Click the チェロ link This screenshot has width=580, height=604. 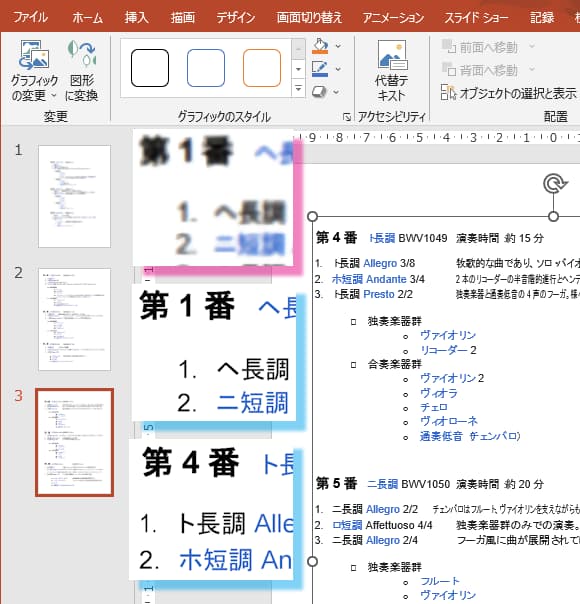point(434,407)
